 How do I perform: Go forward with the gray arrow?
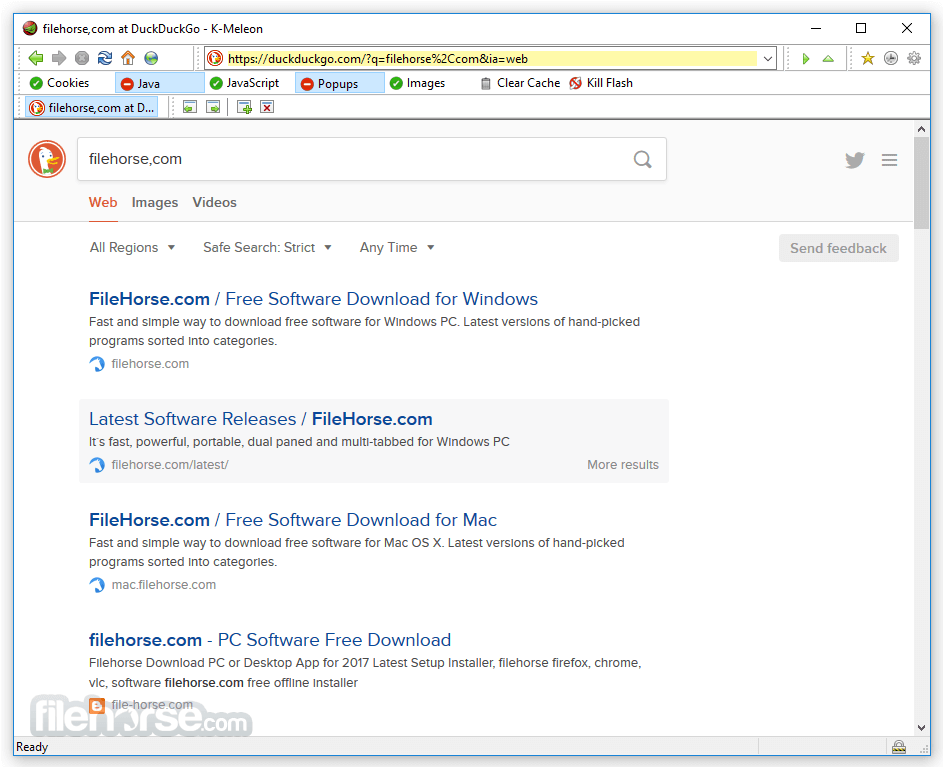coord(58,58)
